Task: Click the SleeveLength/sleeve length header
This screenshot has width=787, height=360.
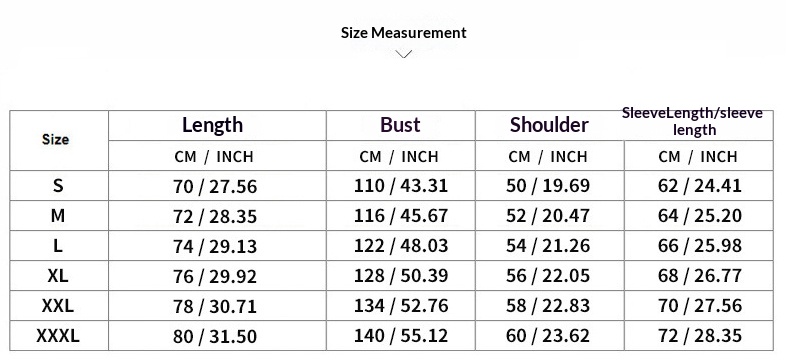Action: click(693, 122)
